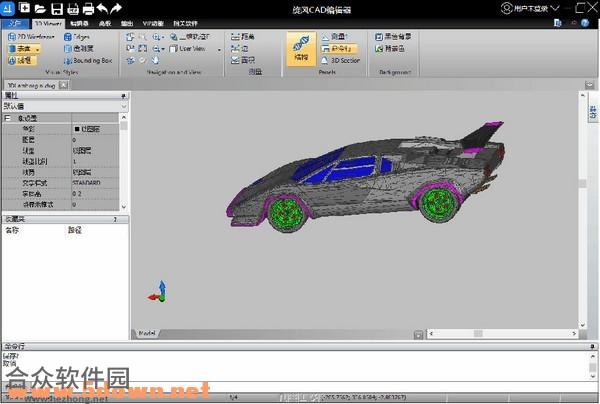Click the viewport horizontal scrollbar left arrow

coord(431,334)
